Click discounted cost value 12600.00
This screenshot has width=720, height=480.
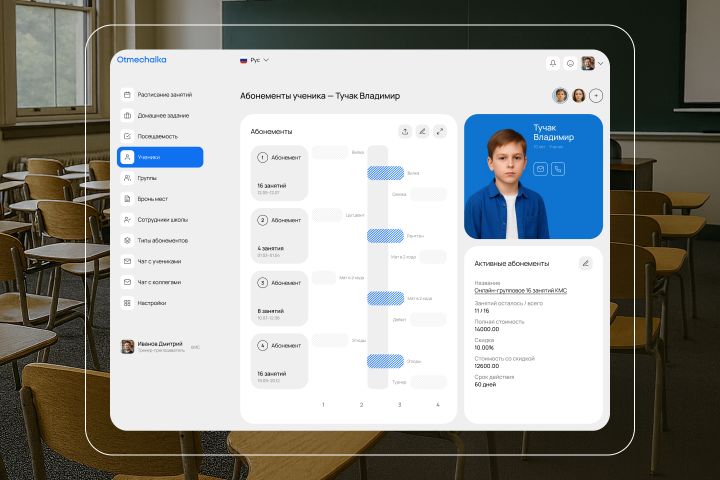(x=486, y=366)
